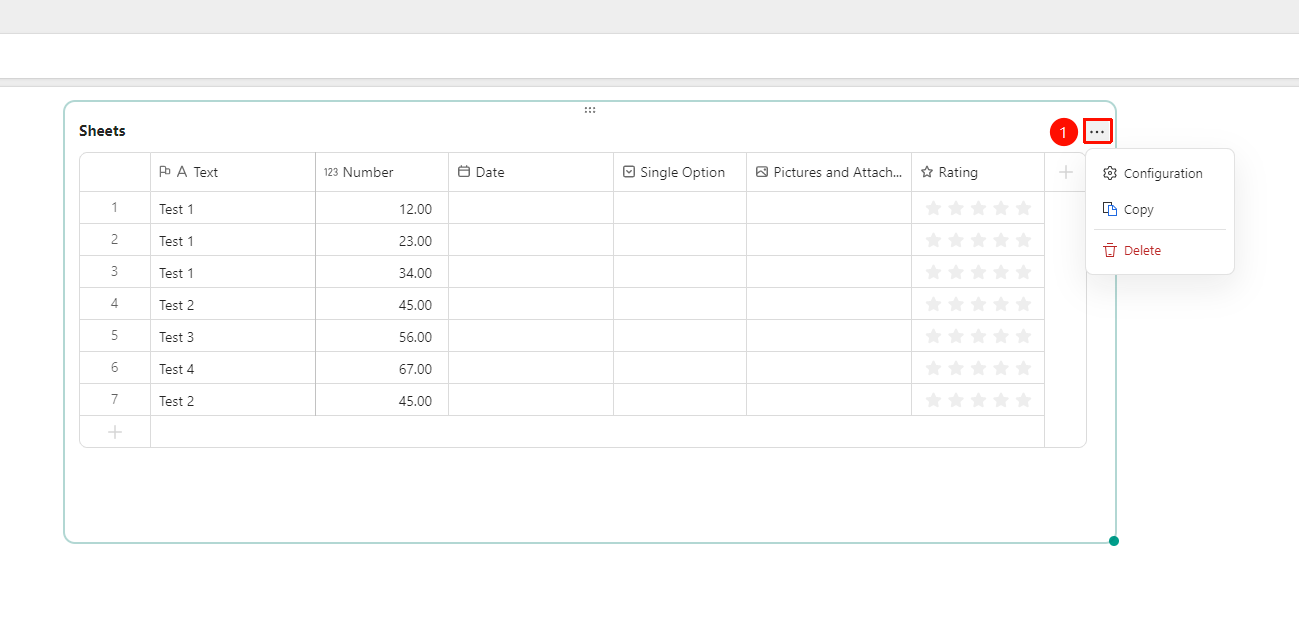
Task: Open the Single Option cell in row 2
Action: (680, 240)
